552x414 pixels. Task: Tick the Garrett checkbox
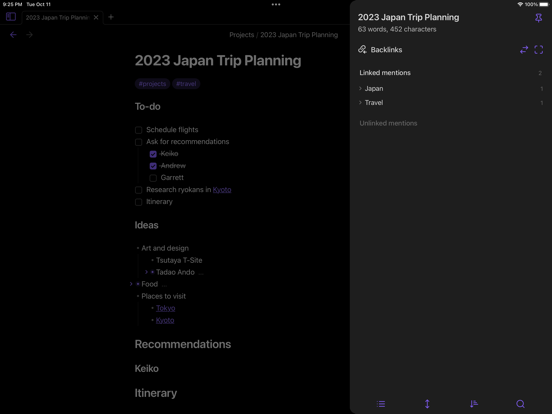(153, 178)
